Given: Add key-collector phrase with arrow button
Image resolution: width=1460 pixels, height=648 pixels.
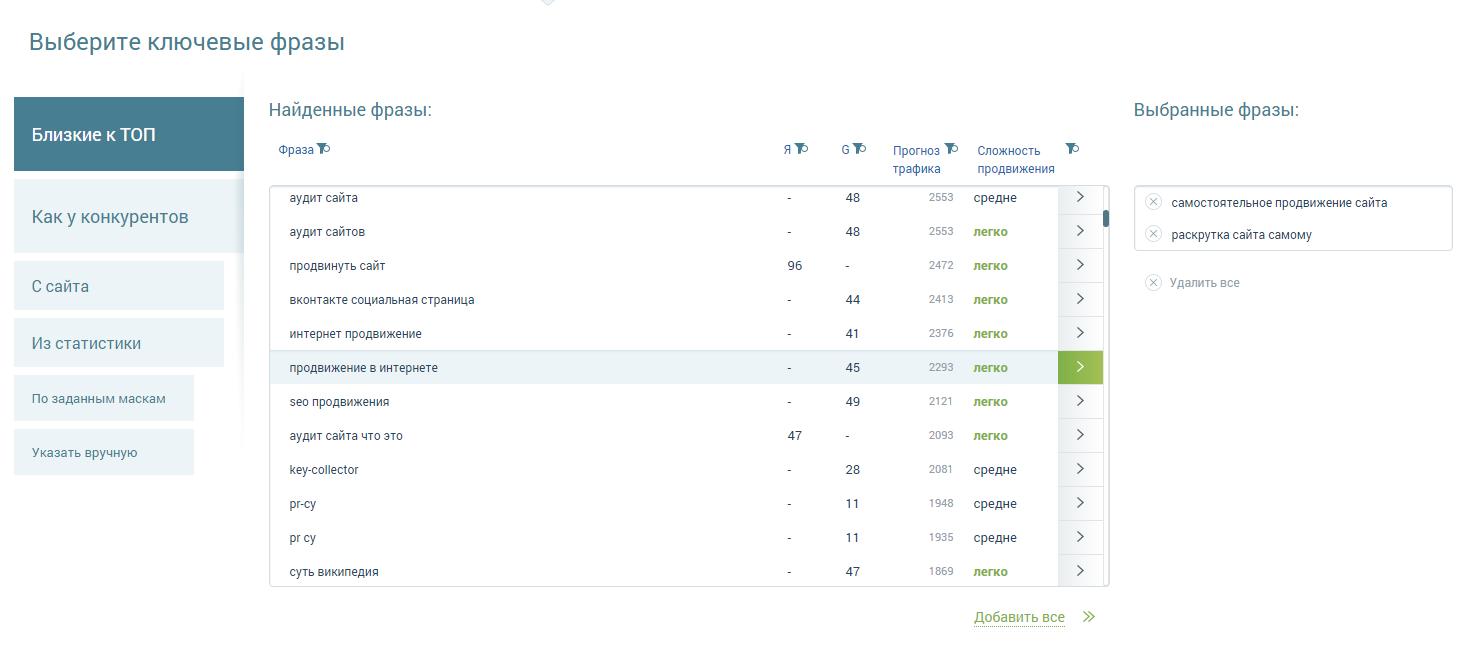Looking at the screenshot, I should click(x=1080, y=469).
